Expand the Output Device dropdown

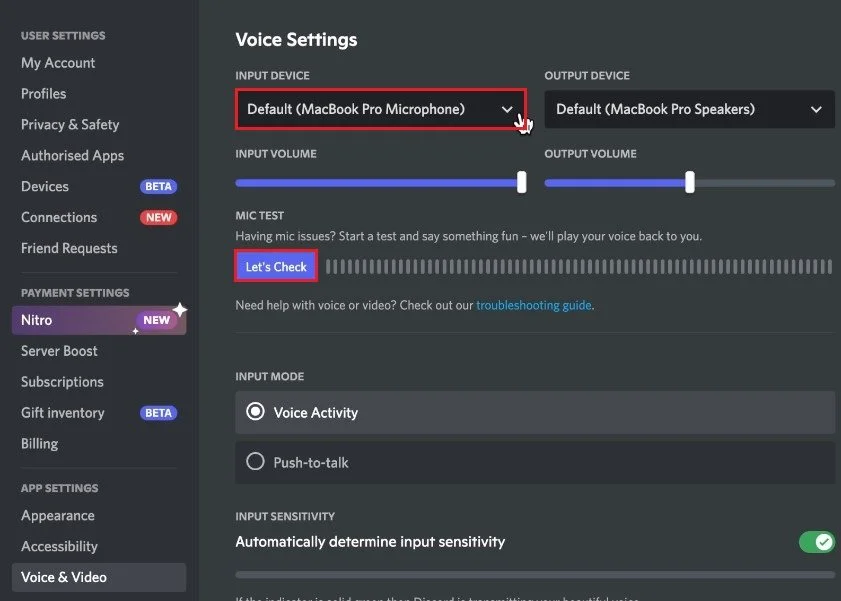pos(689,109)
